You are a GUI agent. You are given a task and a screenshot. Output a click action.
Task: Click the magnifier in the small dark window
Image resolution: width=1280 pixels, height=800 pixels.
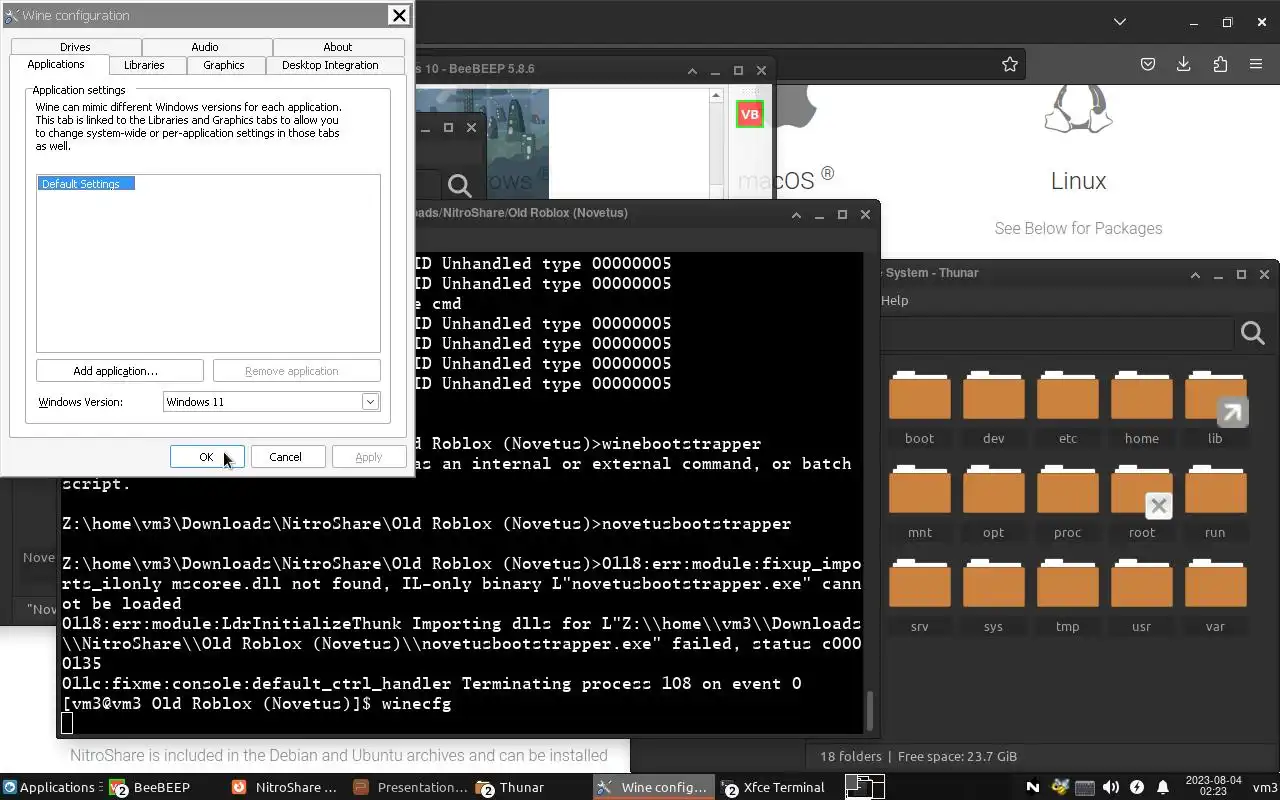459,185
